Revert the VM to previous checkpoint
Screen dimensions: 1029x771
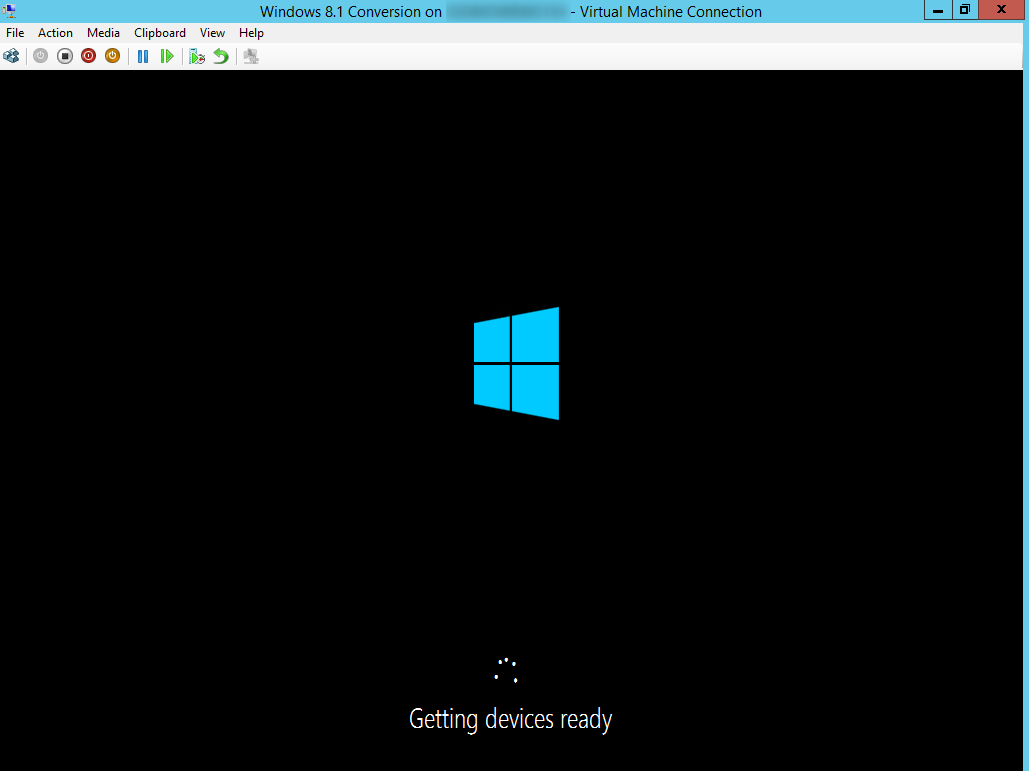tap(220, 56)
